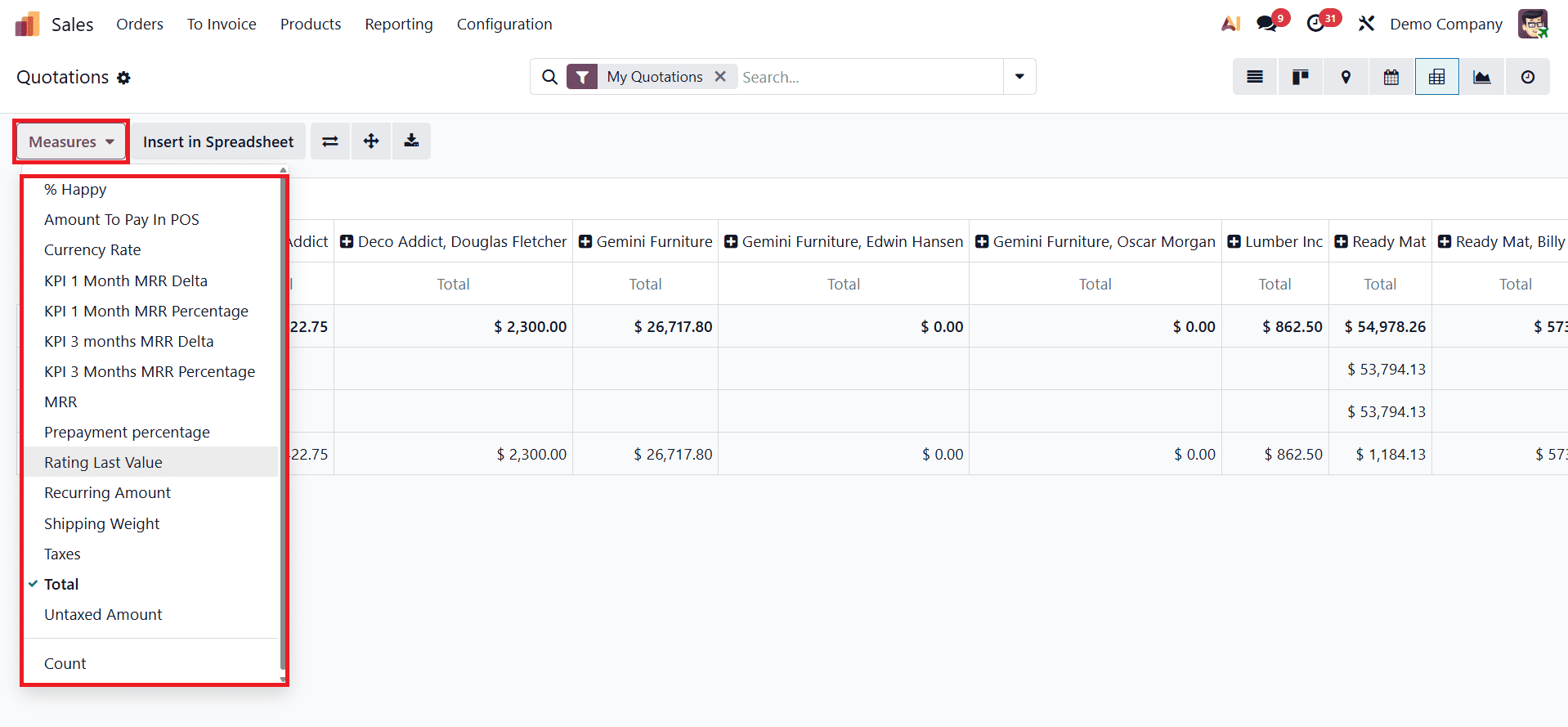
Task: Click the measures list scrollbar
Action: [x=283, y=424]
